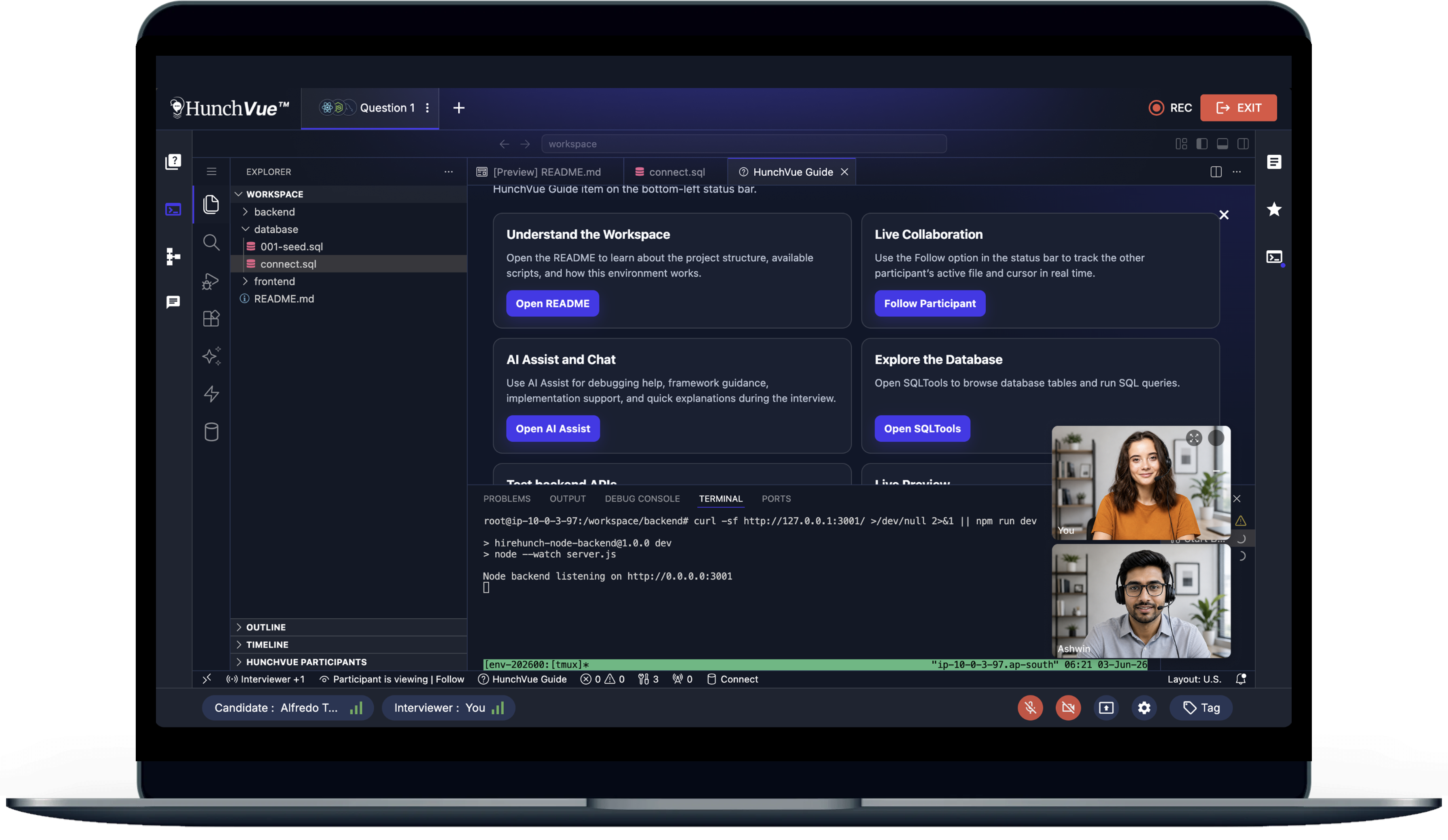Click the Open README button

(552, 303)
